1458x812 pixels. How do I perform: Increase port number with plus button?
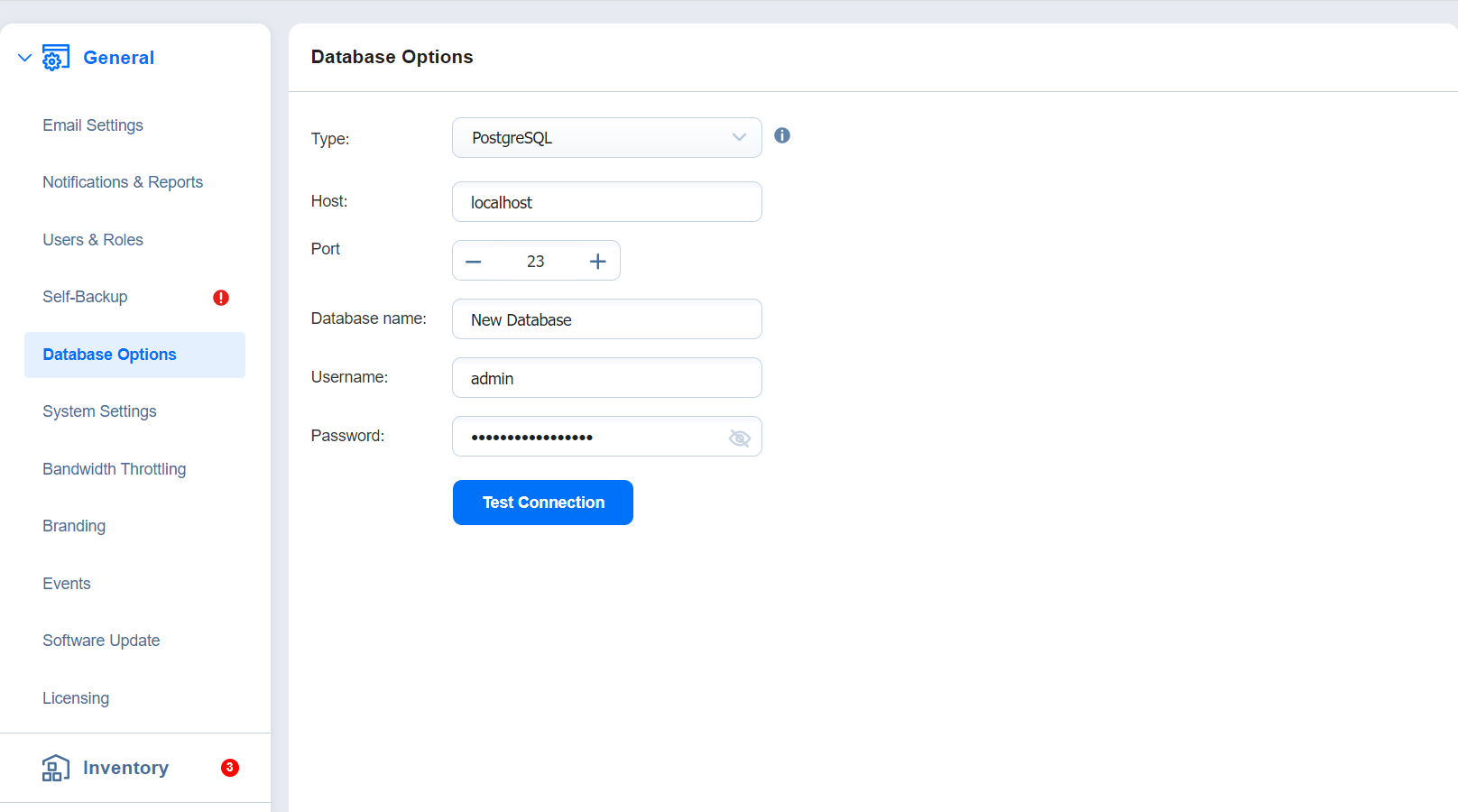click(597, 262)
